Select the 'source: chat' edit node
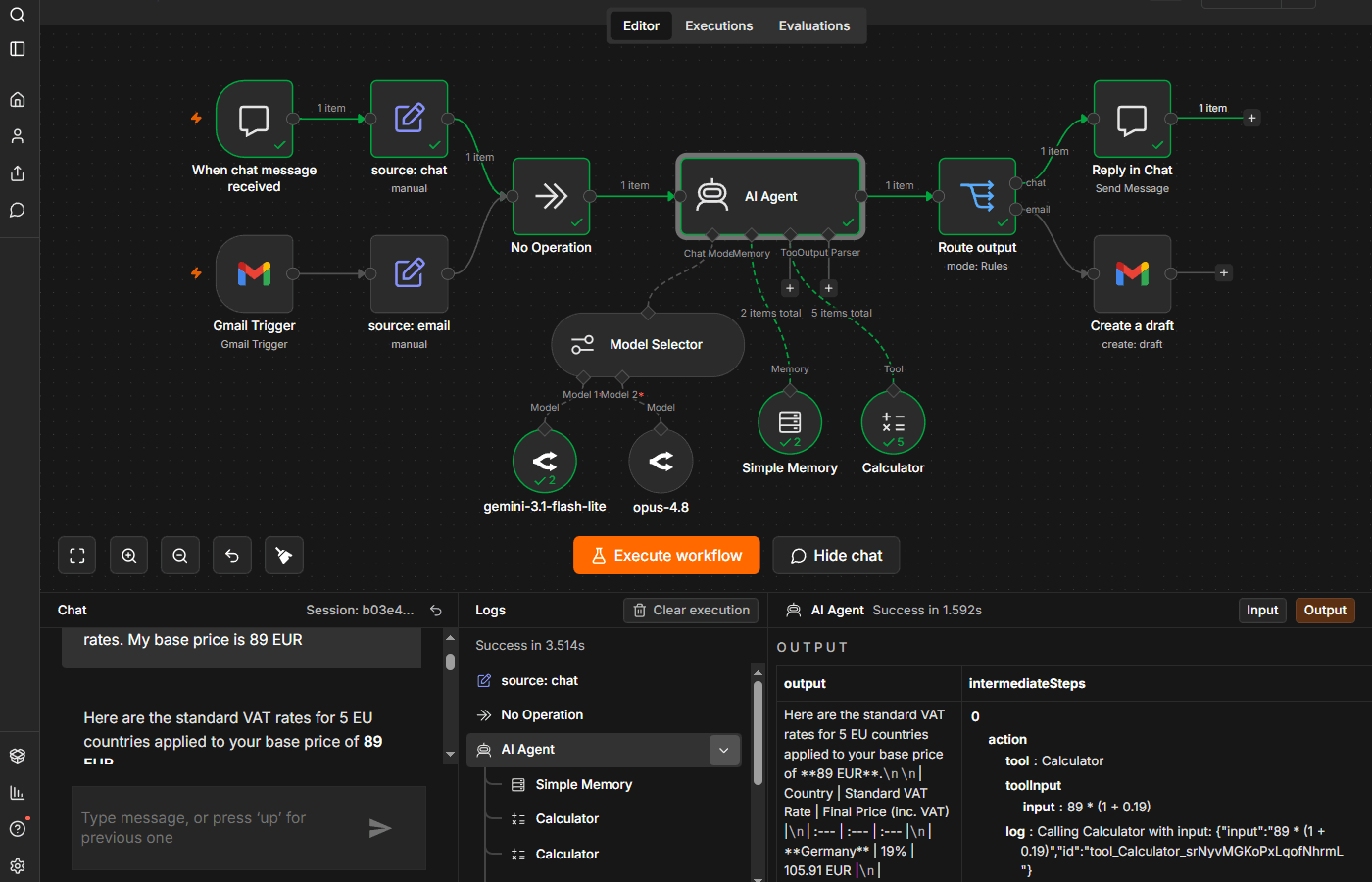1372x882 pixels. click(410, 120)
